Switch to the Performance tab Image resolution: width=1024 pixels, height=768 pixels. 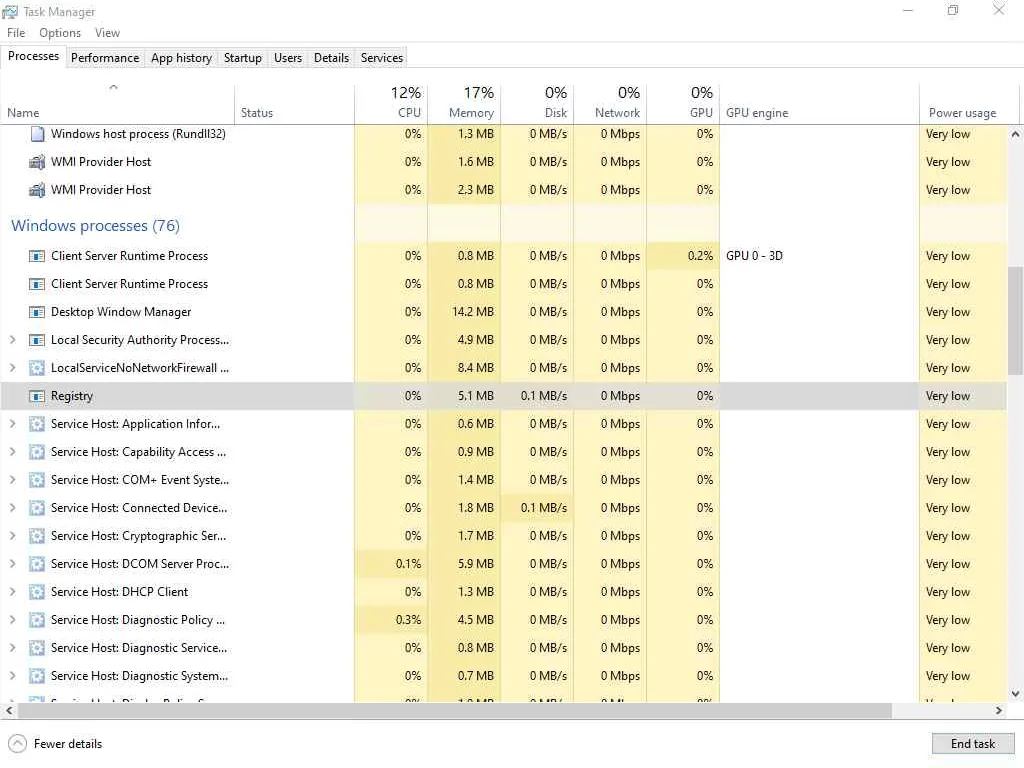[x=105, y=58]
